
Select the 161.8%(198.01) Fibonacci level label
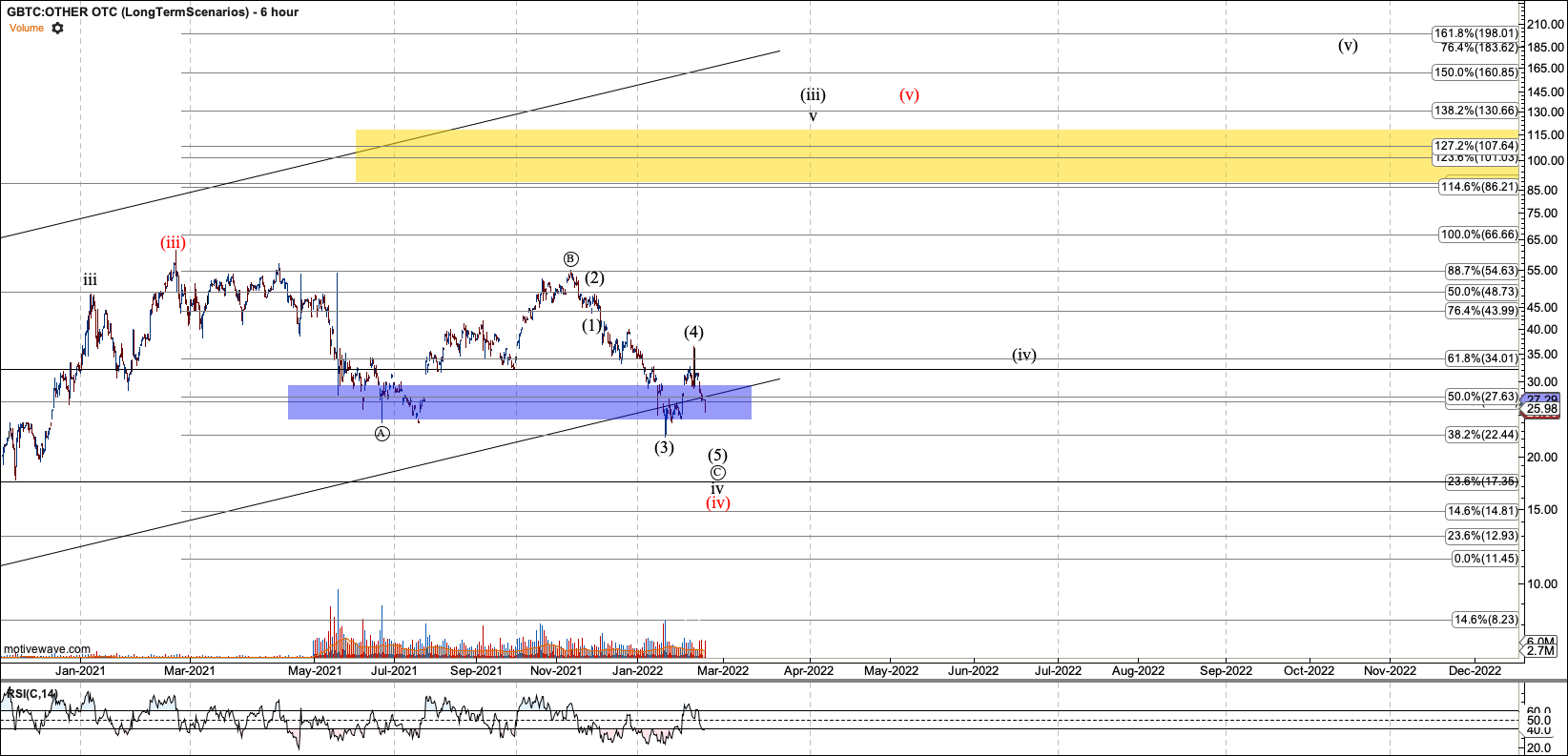tap(1475, 33)
